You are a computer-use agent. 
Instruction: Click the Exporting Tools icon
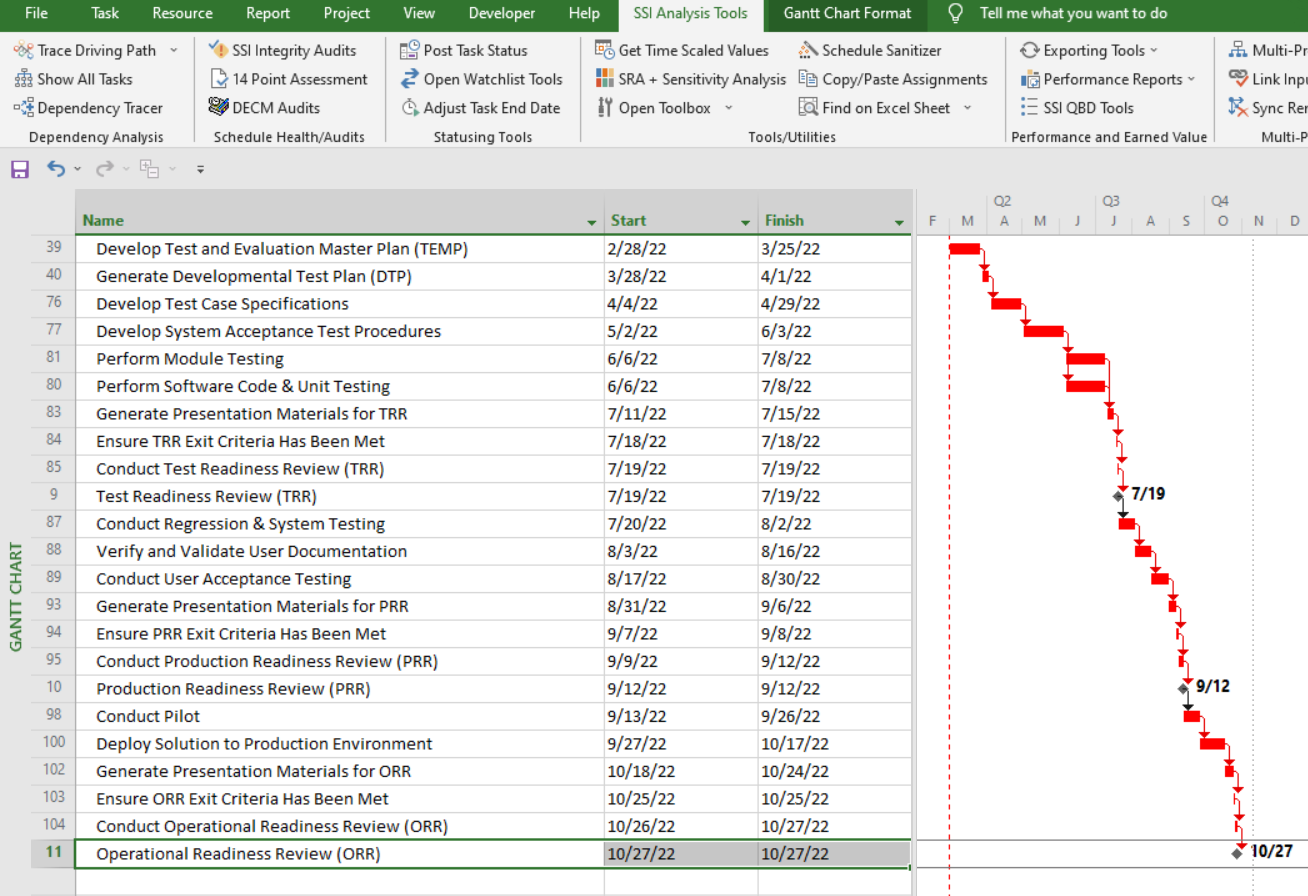pos(1030,50)
